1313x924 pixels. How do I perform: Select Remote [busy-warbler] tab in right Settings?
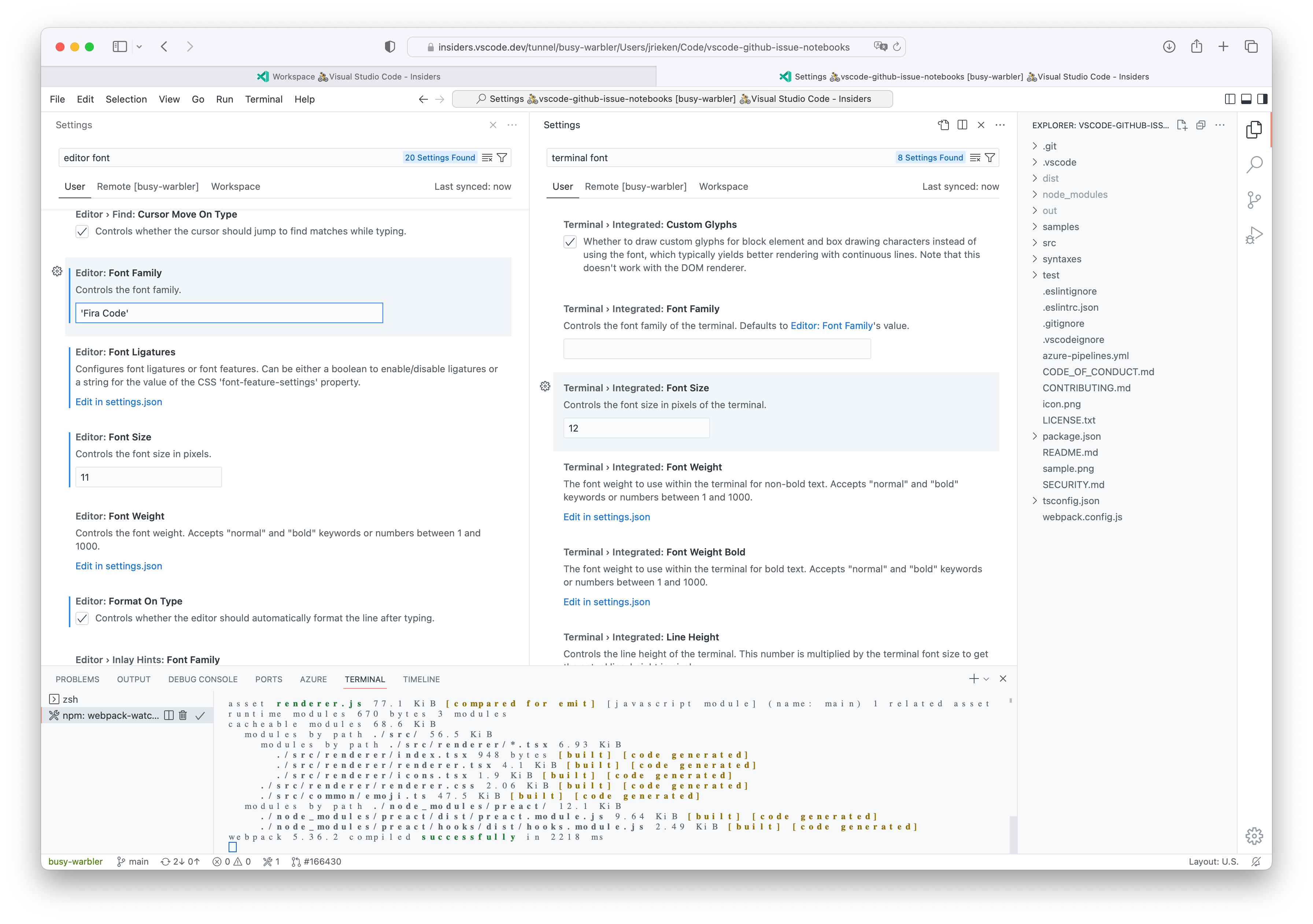point(635,186)
